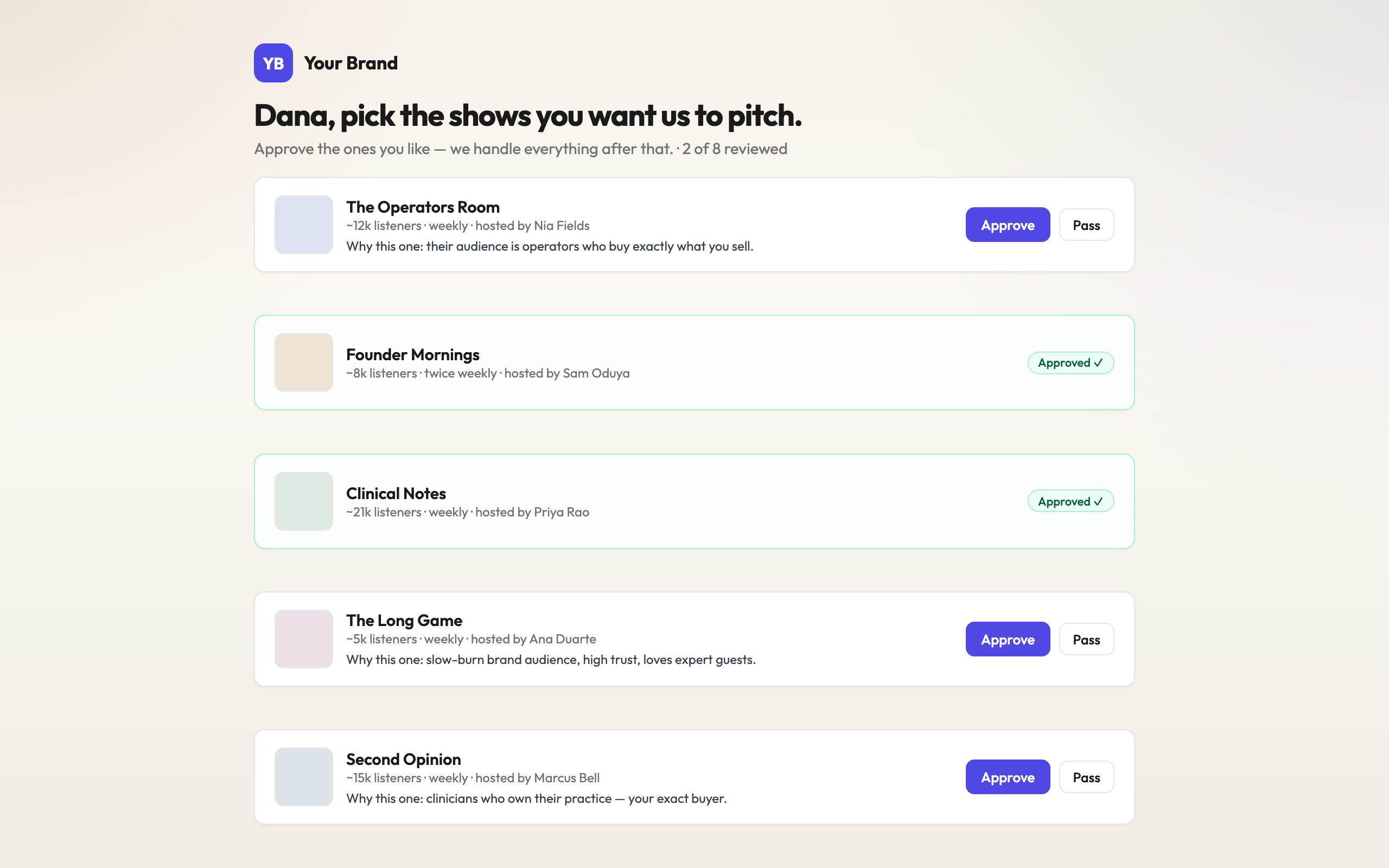Screen dimensions: 1389x868
Task: Click the YB brand logo icon
Action: click(273, 63)
